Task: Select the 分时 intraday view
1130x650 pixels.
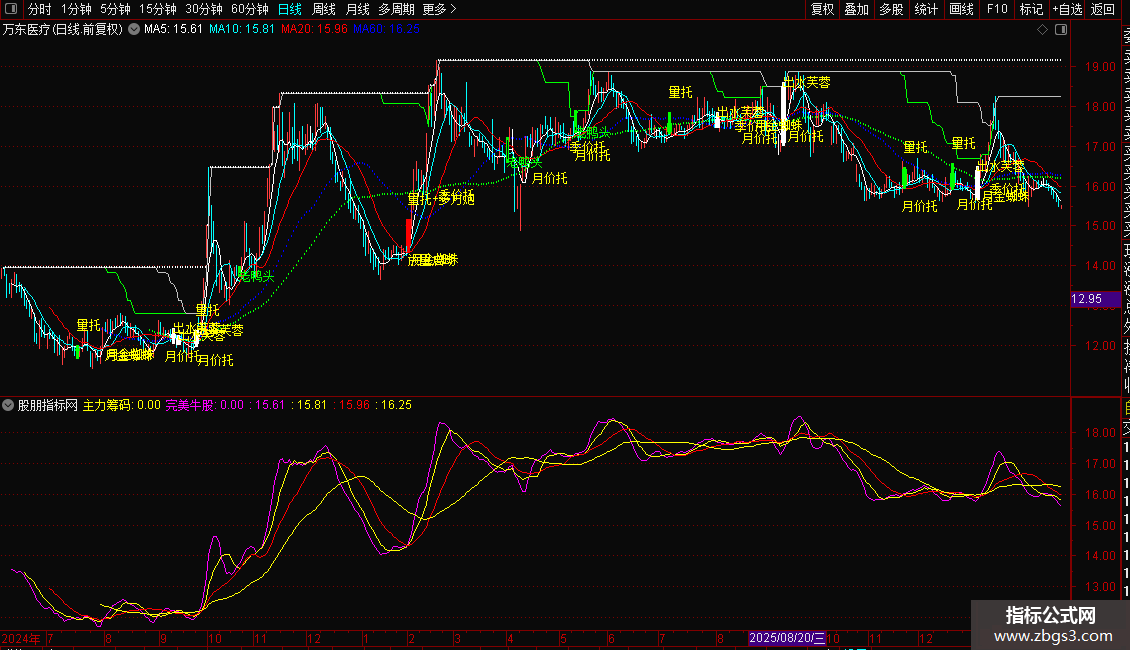Action: coord(40,9)
